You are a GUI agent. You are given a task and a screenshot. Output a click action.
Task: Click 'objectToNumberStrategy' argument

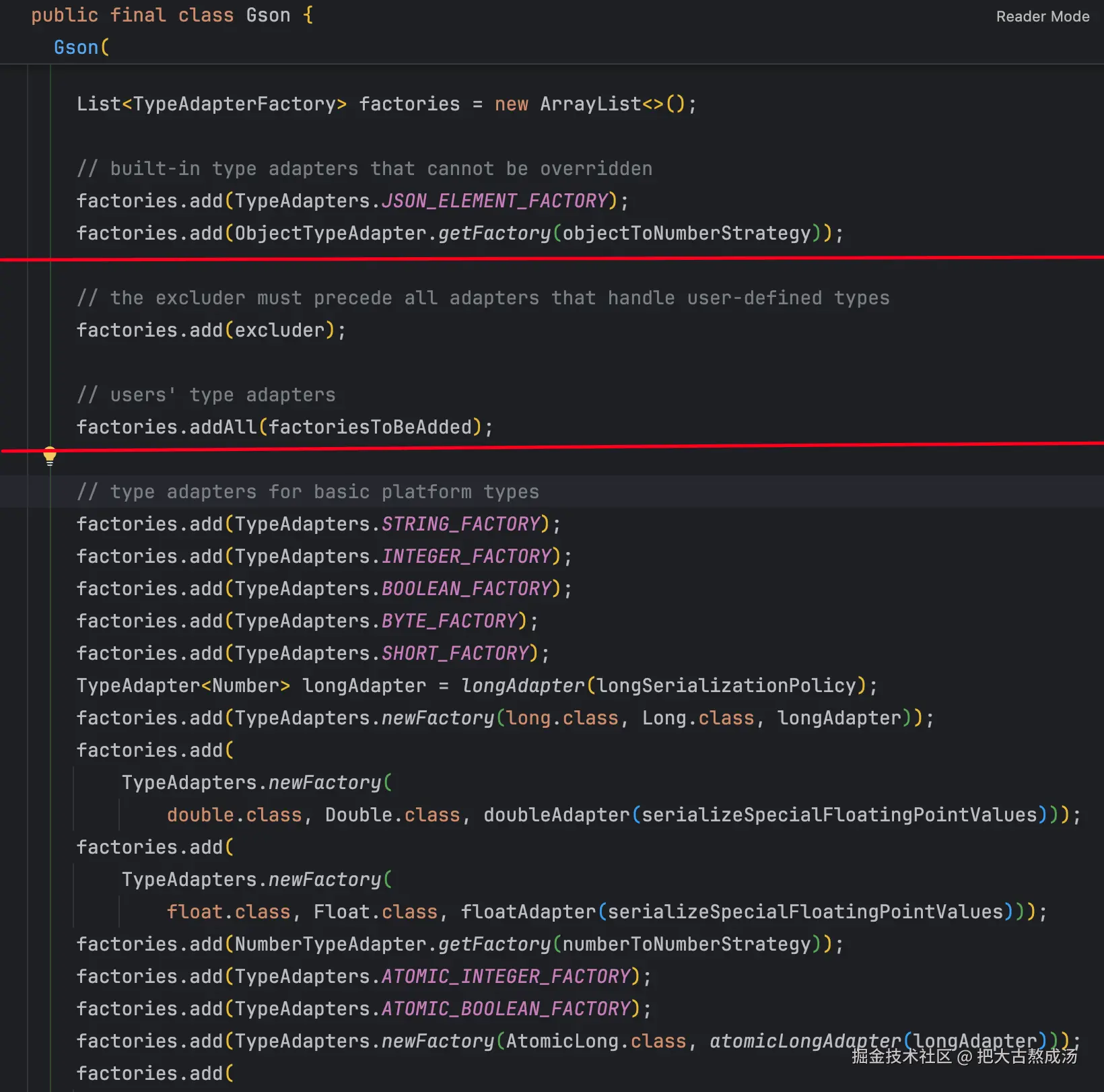coord(687,234)
